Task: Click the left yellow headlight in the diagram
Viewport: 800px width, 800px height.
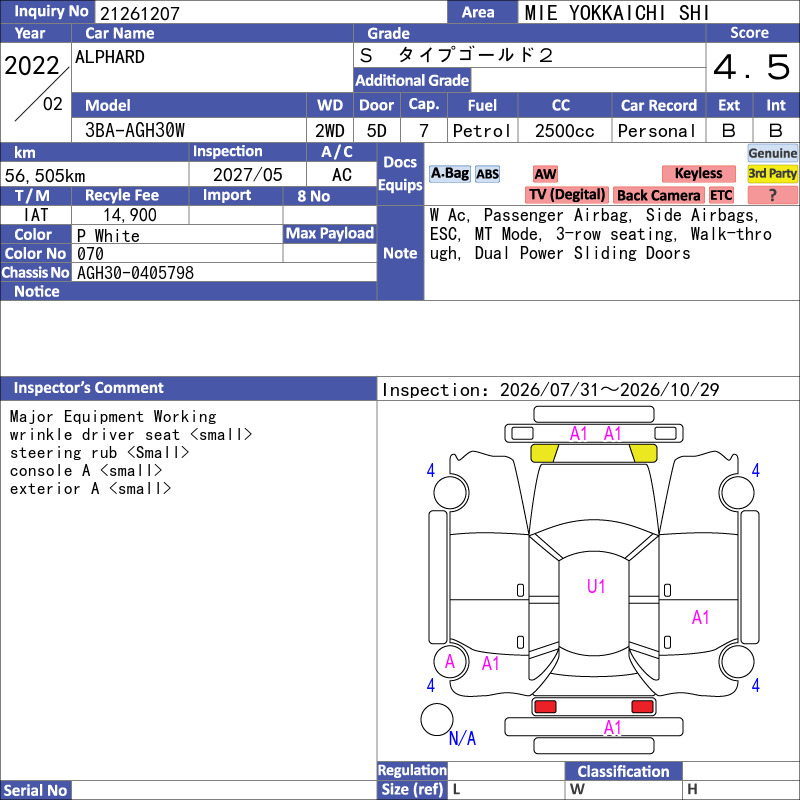Action: (544, 453)
